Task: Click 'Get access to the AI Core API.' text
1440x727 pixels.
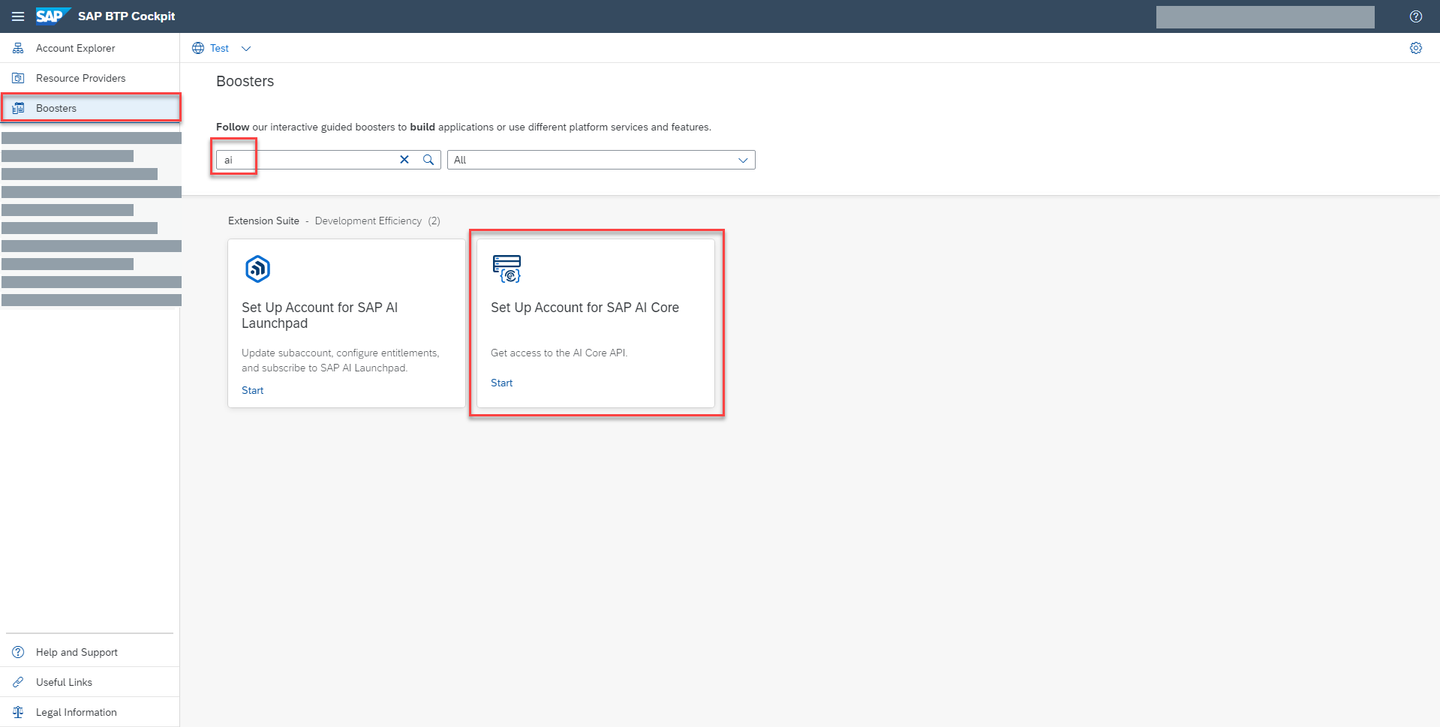Action: click(x=559, y=353)
